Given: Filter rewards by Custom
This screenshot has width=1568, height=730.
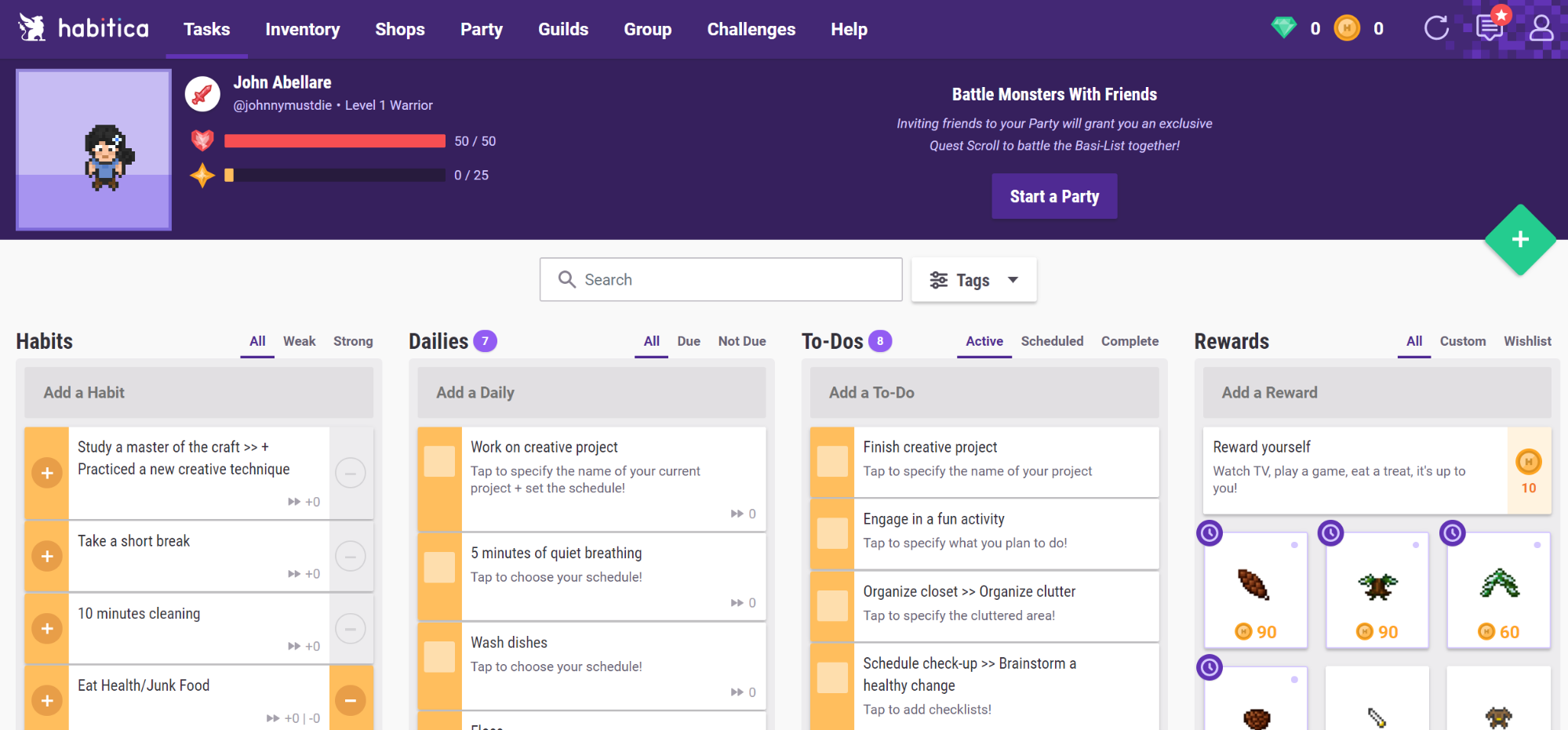Looking at the screenshot, I should point(1463,341).
